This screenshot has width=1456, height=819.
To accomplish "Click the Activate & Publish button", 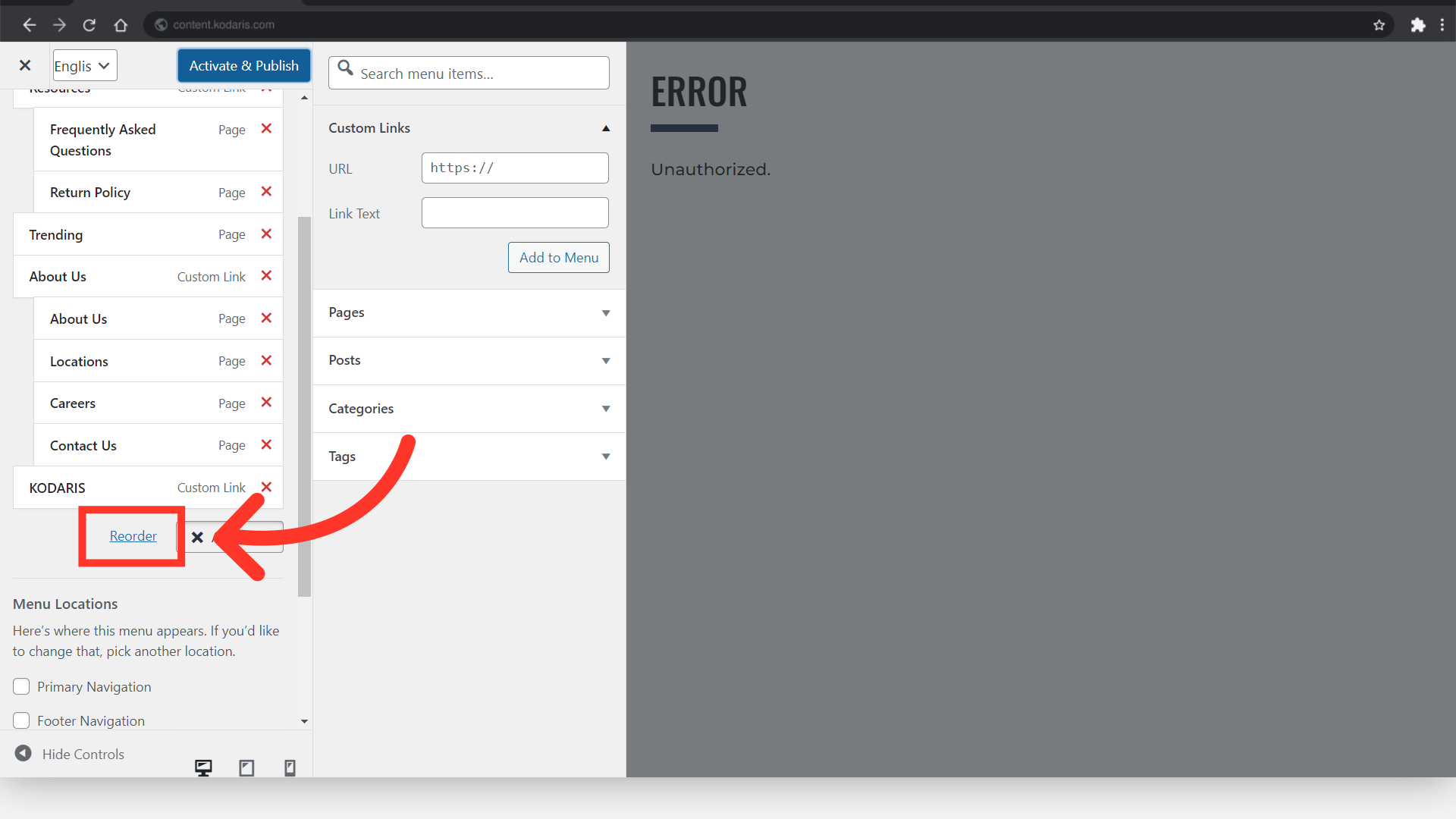I will pyautogui.click(x=243, y=65).
